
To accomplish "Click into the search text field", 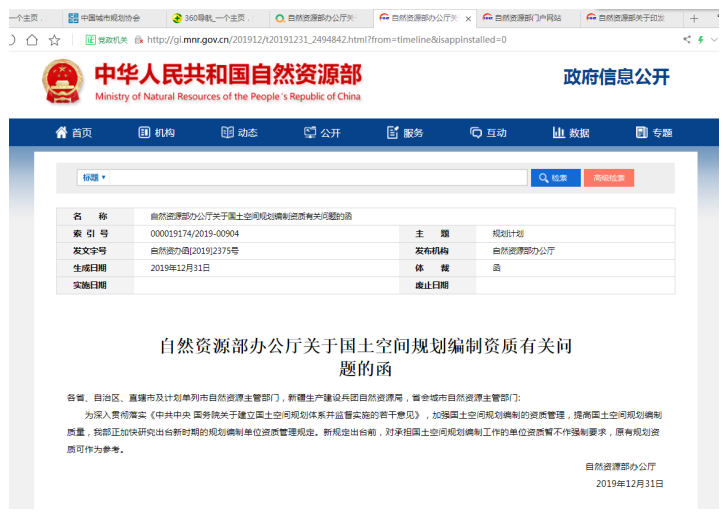I will [318, 178].
